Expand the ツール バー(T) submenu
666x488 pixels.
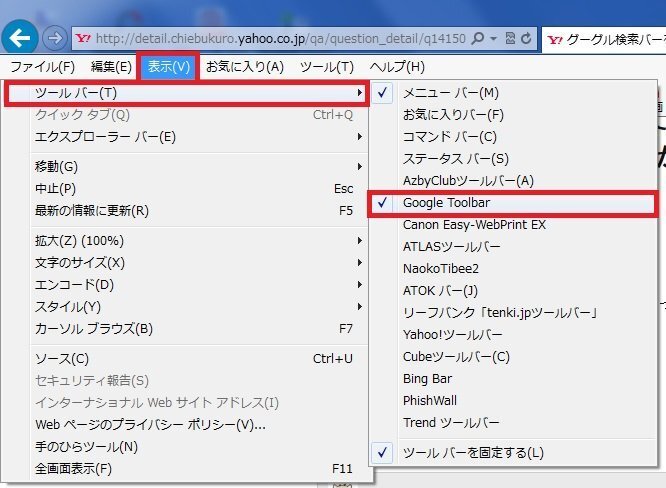[187, 93]
